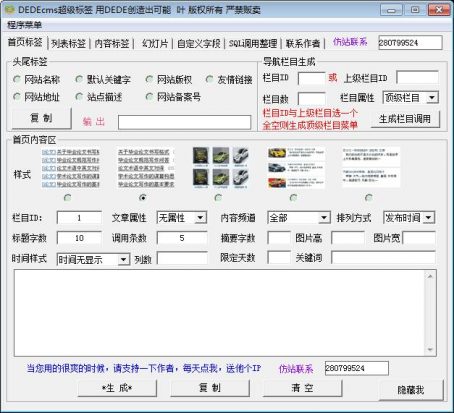Screen dimensions: 454x413
Task: Click the 栏目ID field in 导航栏目生成
Action: [311, 79]
